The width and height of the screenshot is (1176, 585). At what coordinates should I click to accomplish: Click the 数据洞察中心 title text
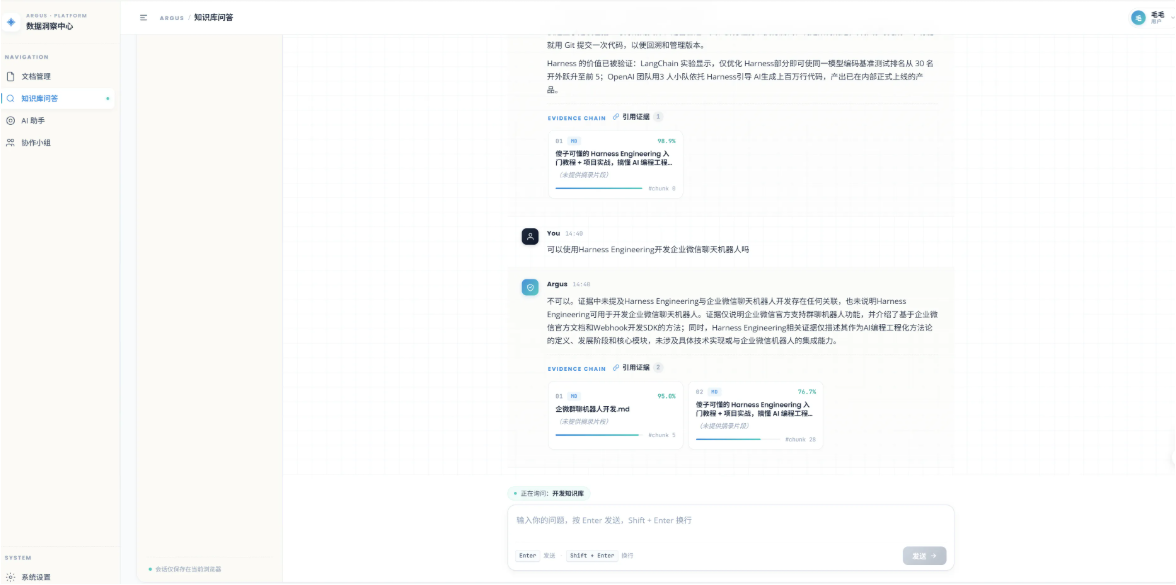click(x=50, y=26)
